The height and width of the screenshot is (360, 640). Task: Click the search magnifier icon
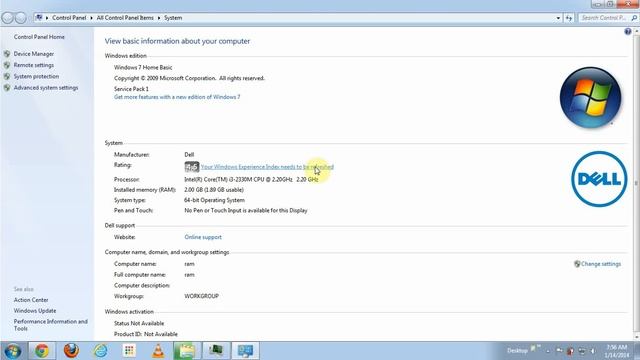(634, 18)
